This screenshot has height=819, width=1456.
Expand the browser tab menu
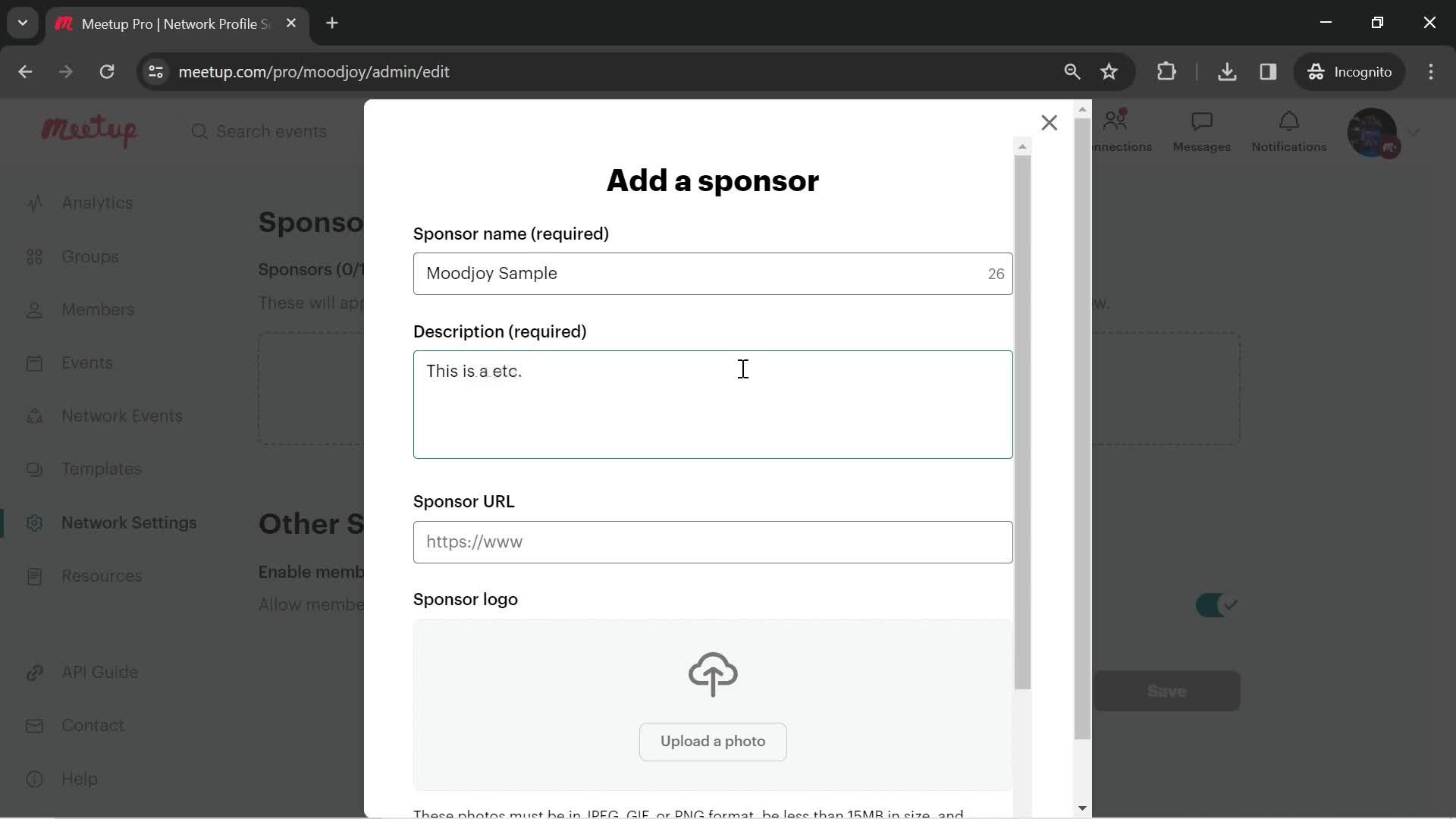click(x=22, y=23)
